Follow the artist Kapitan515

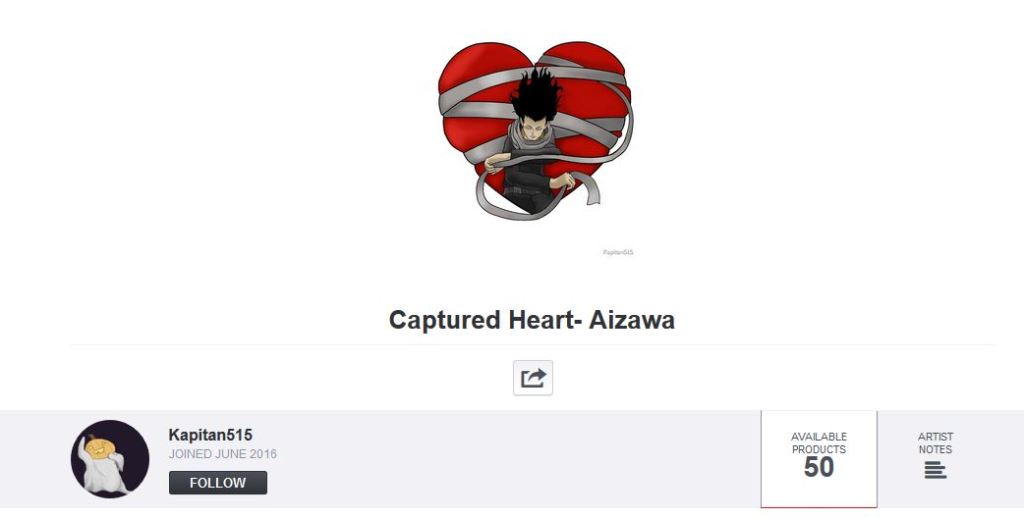coord(218,483)
